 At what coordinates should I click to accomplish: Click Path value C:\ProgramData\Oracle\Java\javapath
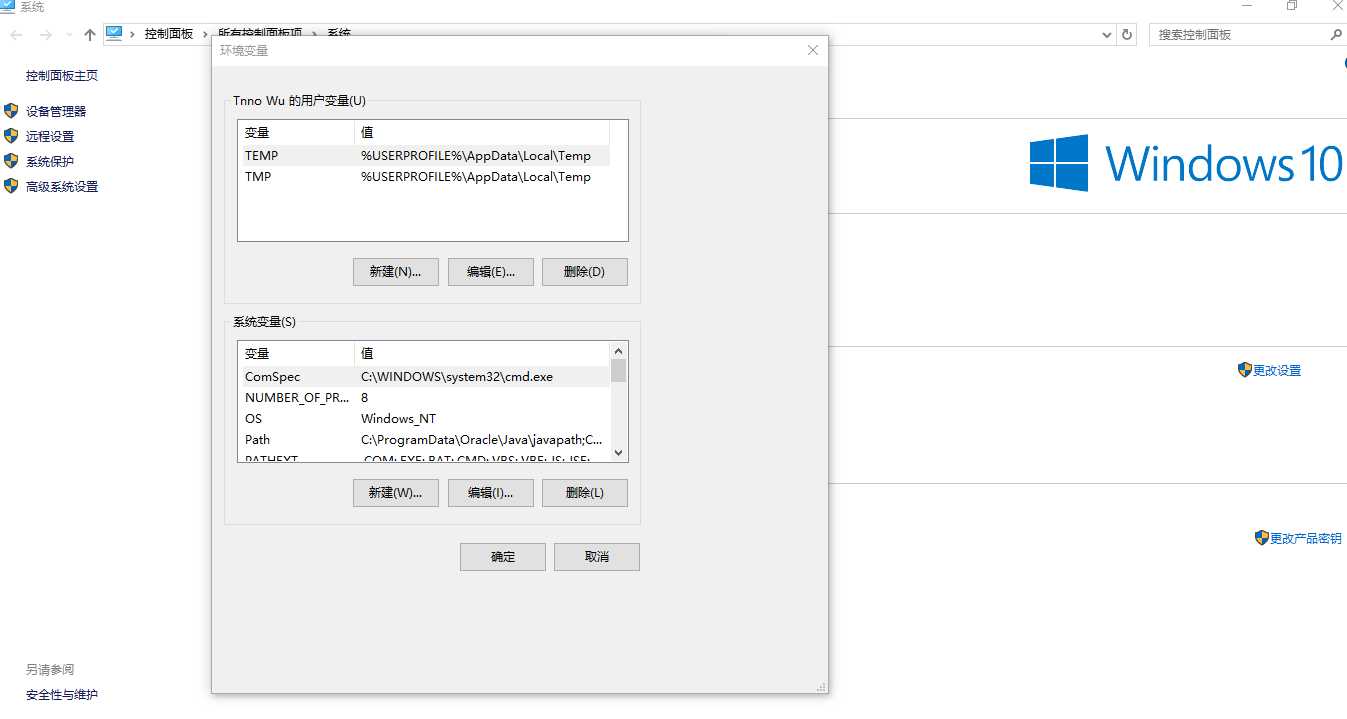pos(482,439)
